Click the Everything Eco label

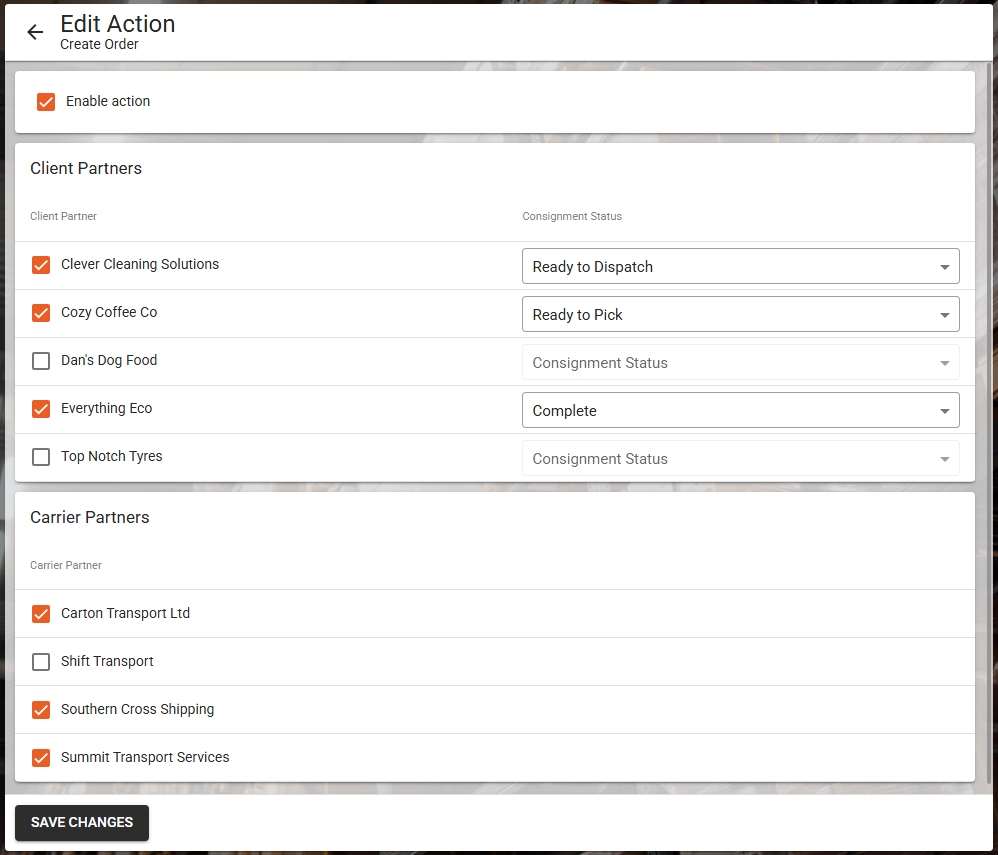tap(107, 409)
